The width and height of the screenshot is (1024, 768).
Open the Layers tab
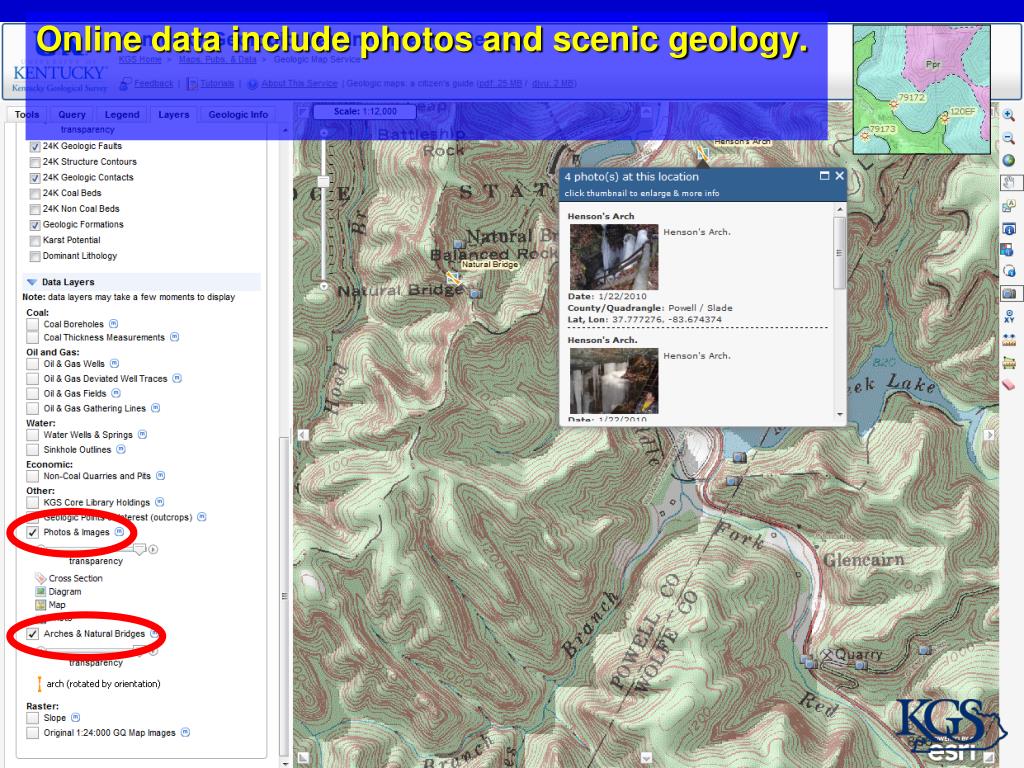[174, 114]
